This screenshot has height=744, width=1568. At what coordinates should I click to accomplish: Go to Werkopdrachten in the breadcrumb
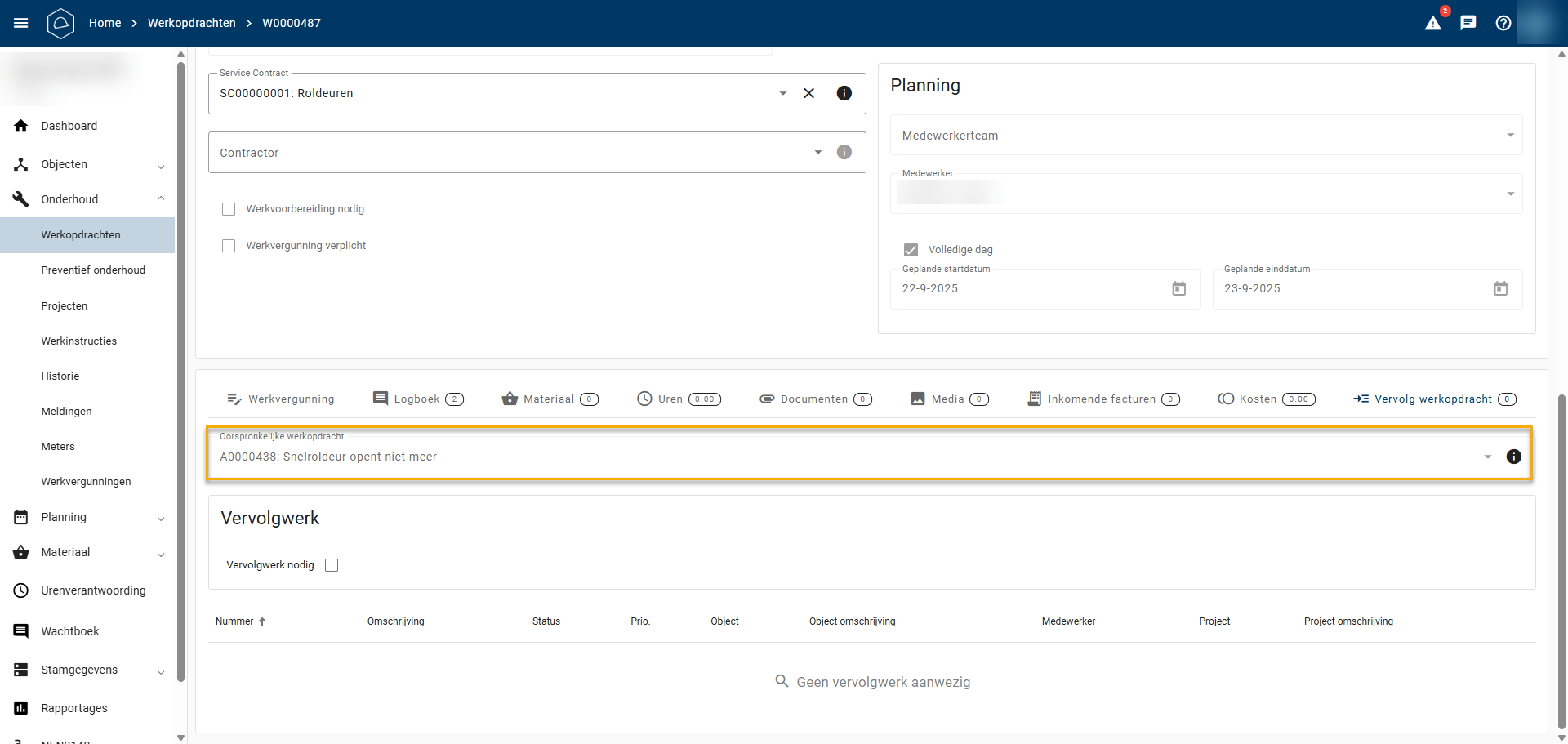point(191,23)
